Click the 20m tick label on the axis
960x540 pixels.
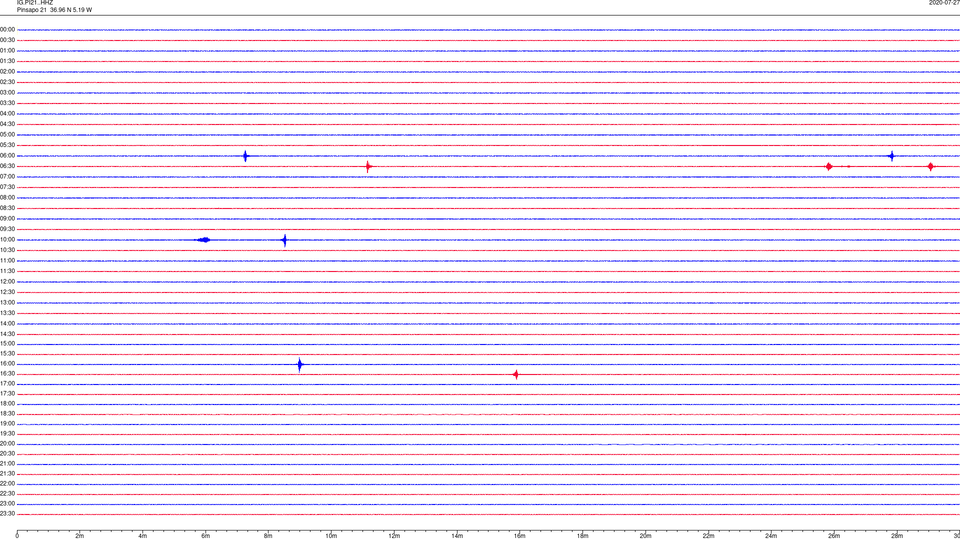(645, 536)
